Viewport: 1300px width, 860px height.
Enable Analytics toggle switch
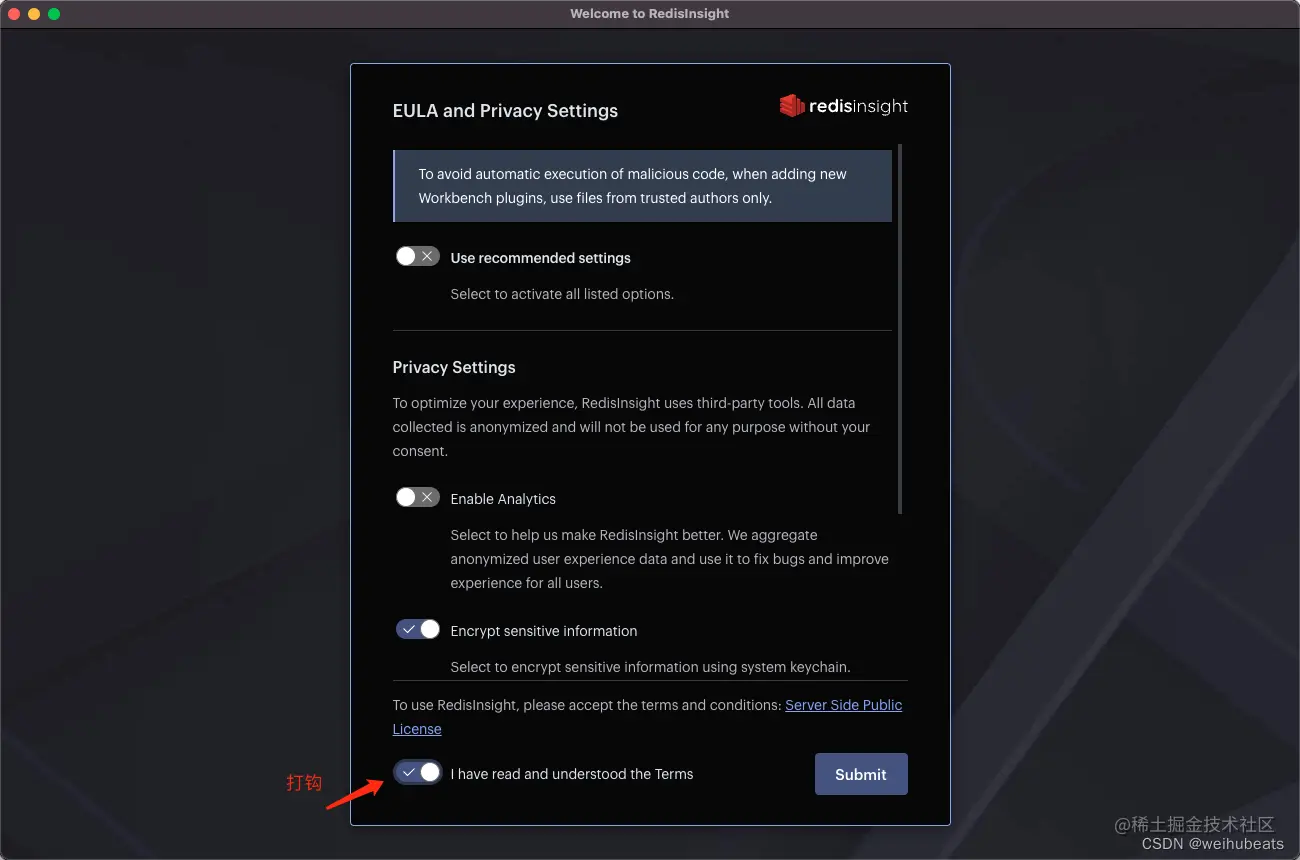tap(417, 497)
